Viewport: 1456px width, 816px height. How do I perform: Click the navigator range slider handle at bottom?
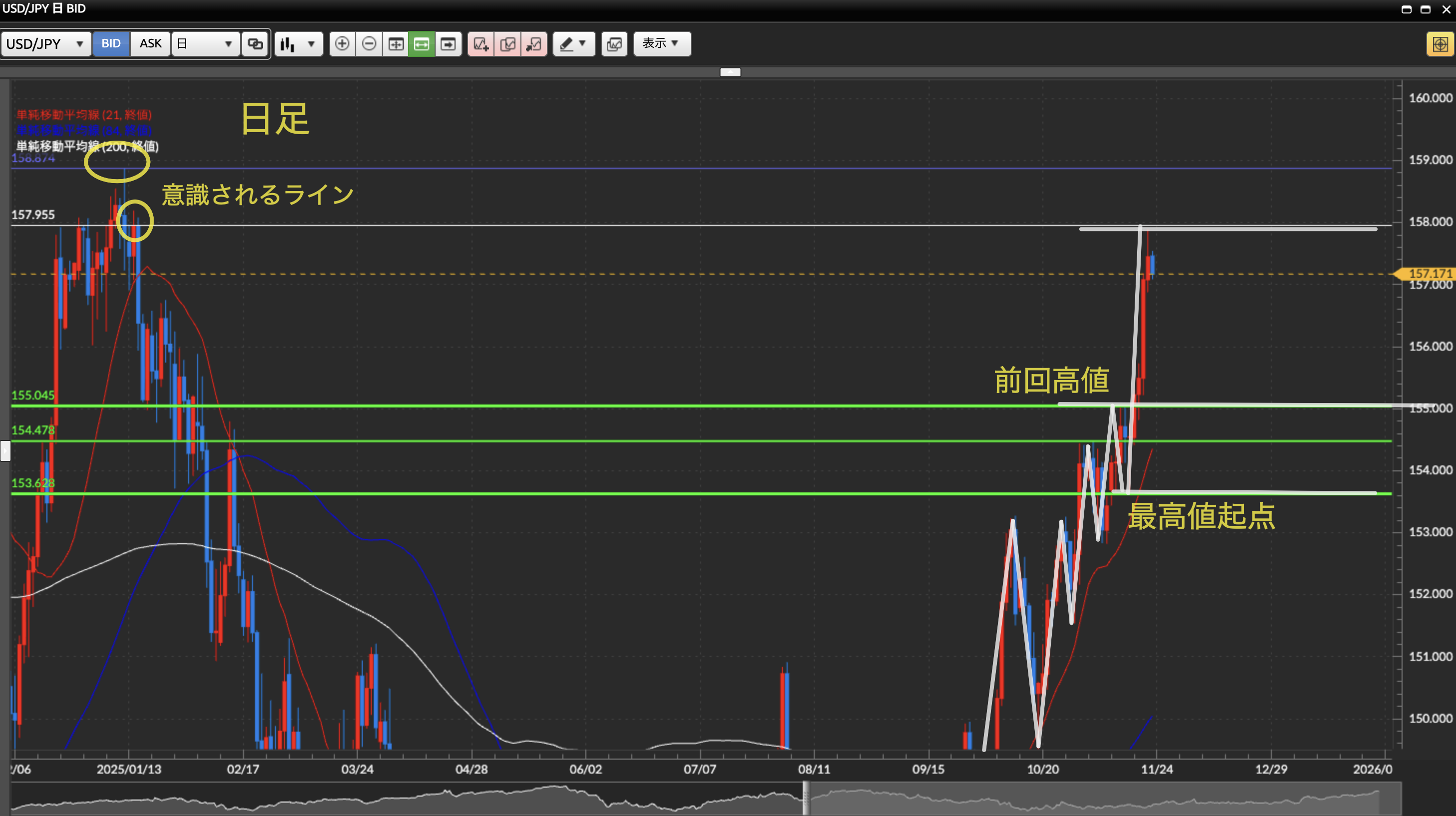coord(805,798)
